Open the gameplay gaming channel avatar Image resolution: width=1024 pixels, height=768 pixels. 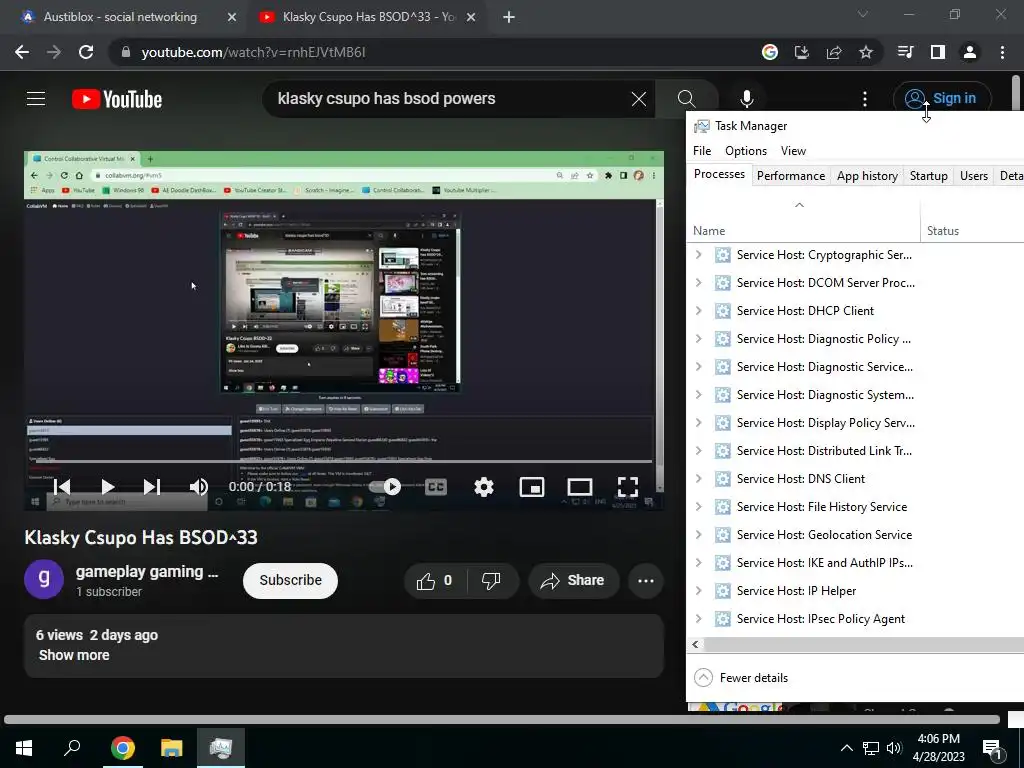pos(44,579)
